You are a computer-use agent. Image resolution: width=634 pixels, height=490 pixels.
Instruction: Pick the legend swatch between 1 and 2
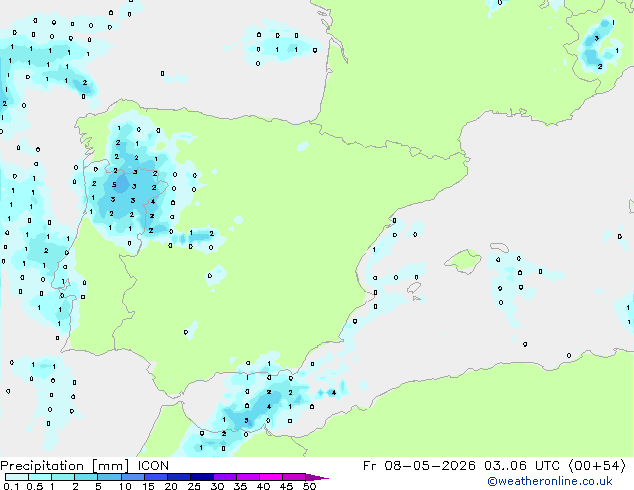[x=63, y=477]
